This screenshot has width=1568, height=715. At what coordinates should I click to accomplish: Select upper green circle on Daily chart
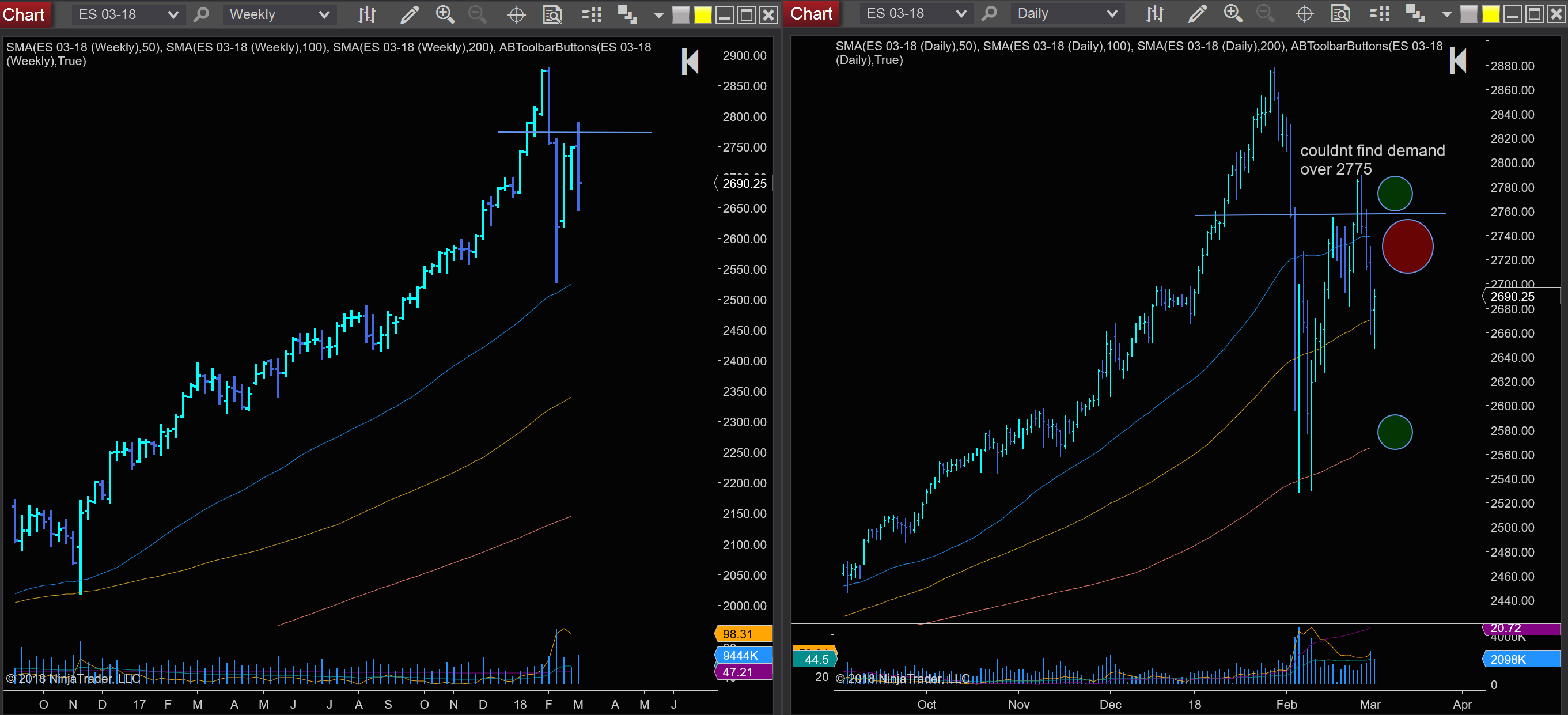click(x=1395, y=194)
